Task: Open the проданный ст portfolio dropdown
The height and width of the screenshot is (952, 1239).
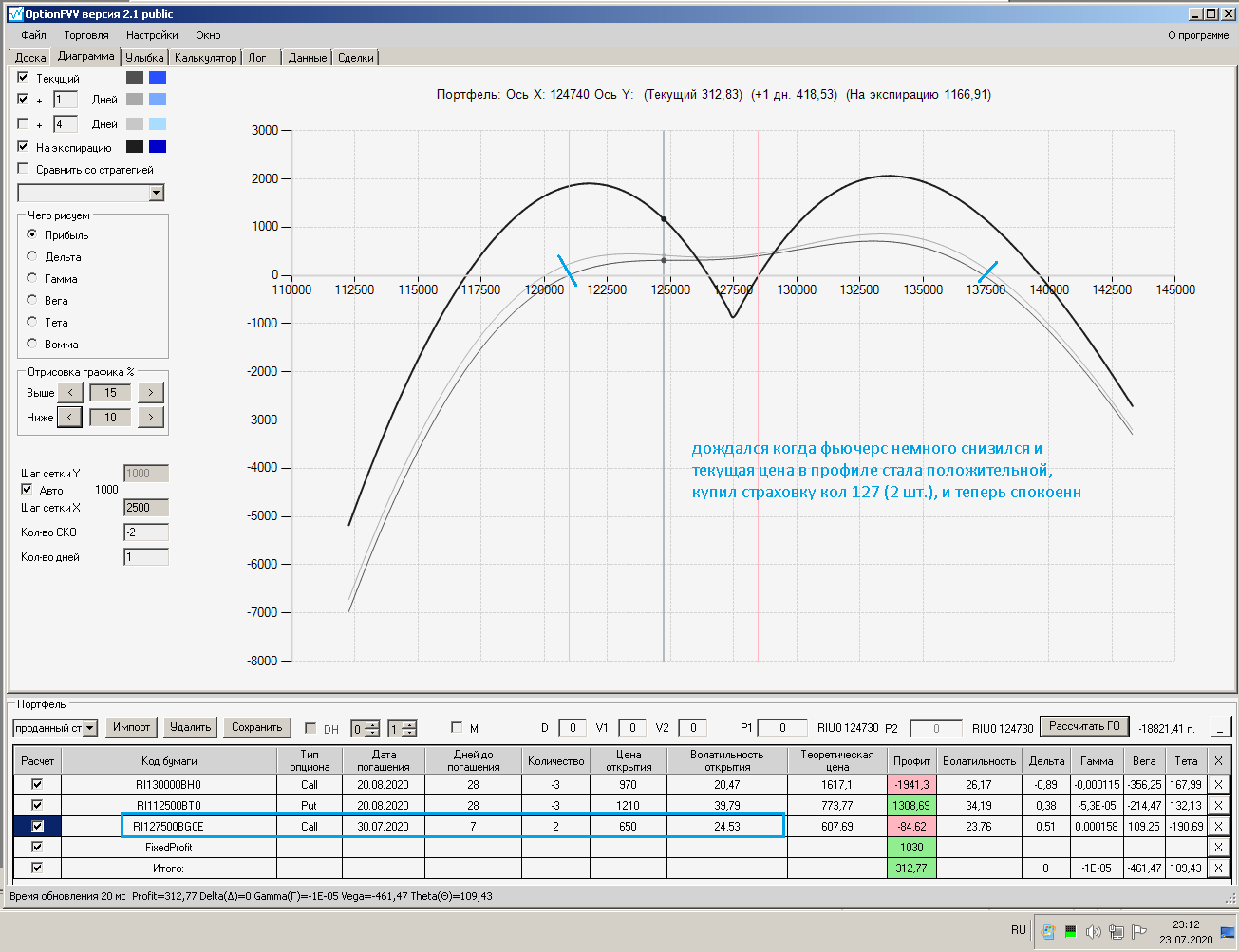Action: [x=90, y=728]
